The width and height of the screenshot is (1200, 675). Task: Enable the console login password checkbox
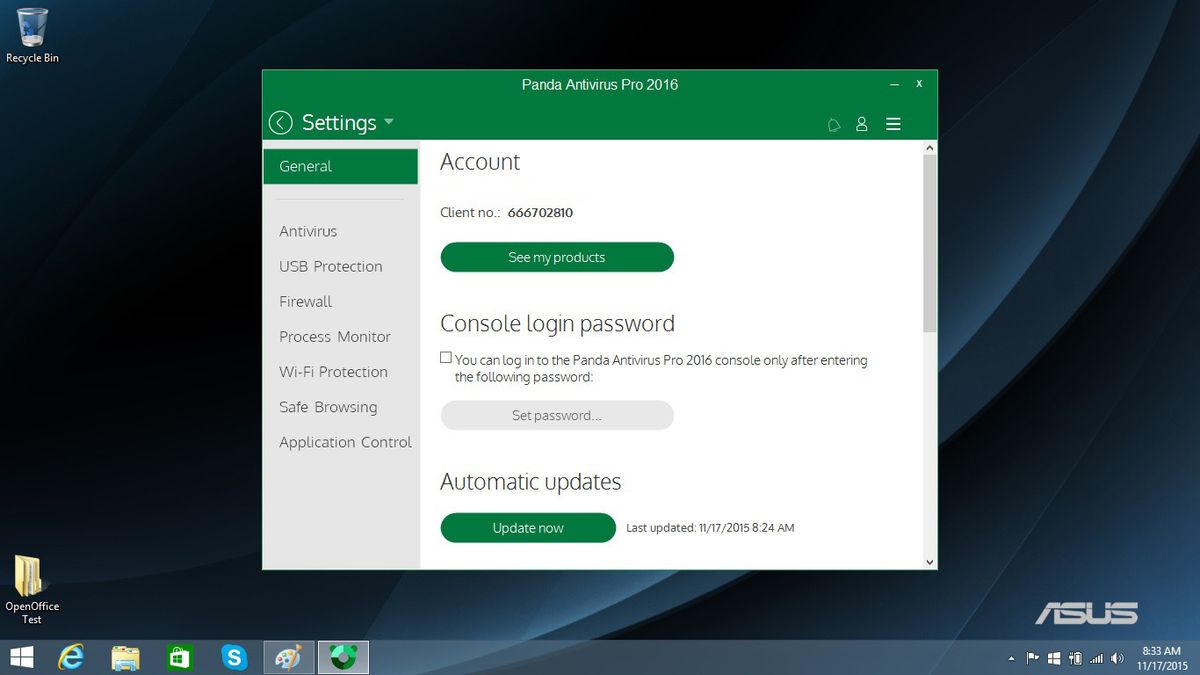[x=446, y=357]
